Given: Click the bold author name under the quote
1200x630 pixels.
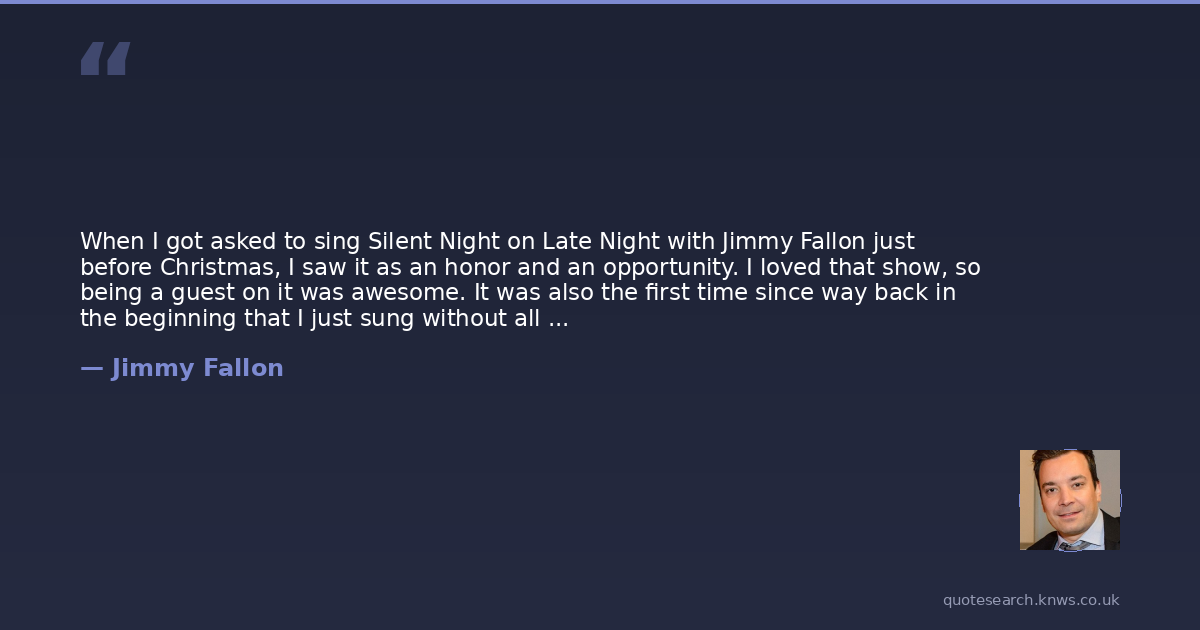Looking at the screenshot, I should tap(197, 368).
